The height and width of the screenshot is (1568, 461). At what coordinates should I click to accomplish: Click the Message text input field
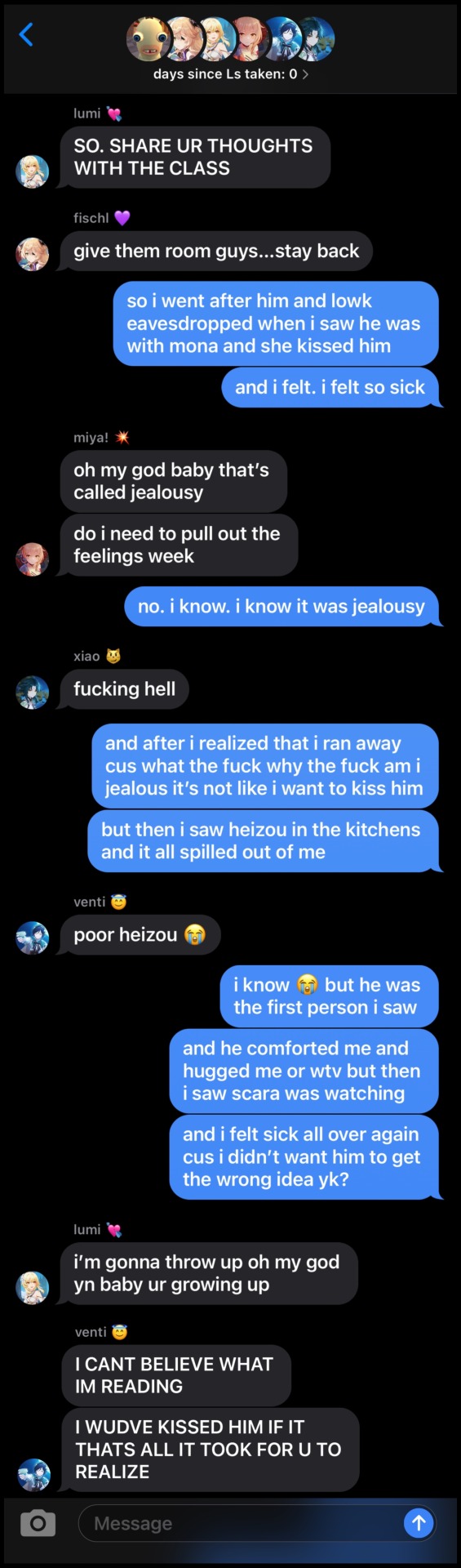pos(245,1523)
